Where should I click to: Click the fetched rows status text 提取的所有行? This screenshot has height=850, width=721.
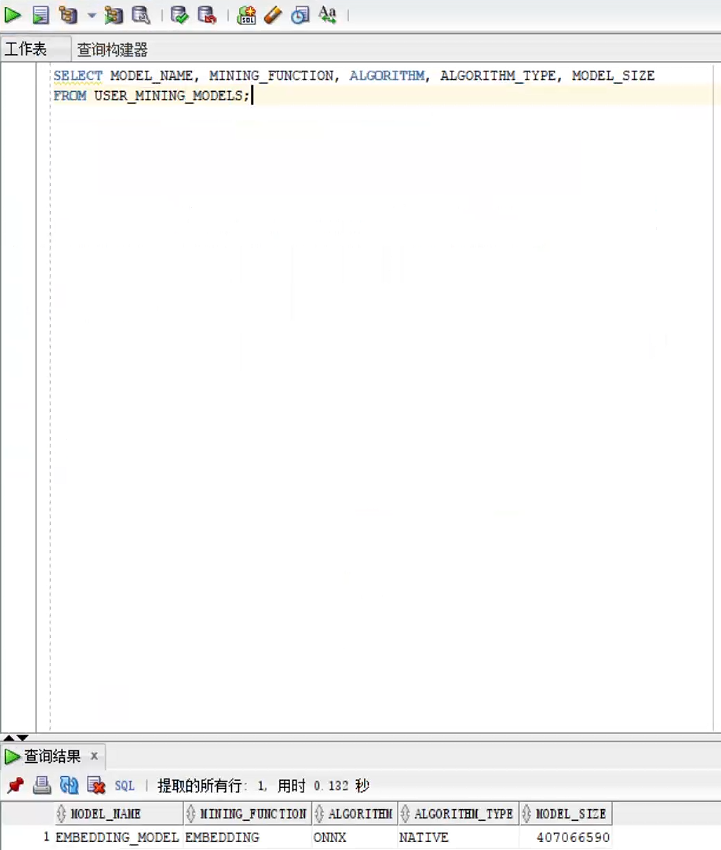199,785
